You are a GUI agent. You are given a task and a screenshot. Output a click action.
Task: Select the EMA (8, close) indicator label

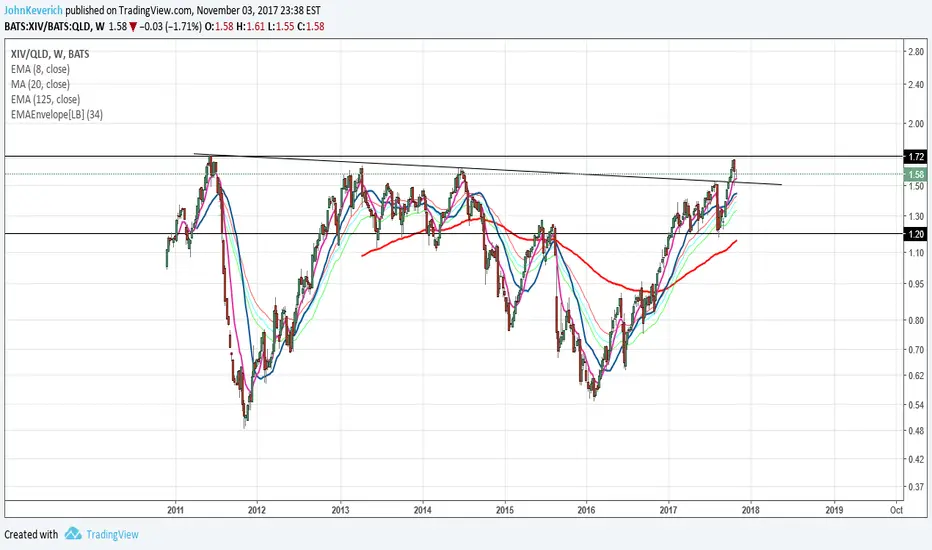click(x=40, y=69)
